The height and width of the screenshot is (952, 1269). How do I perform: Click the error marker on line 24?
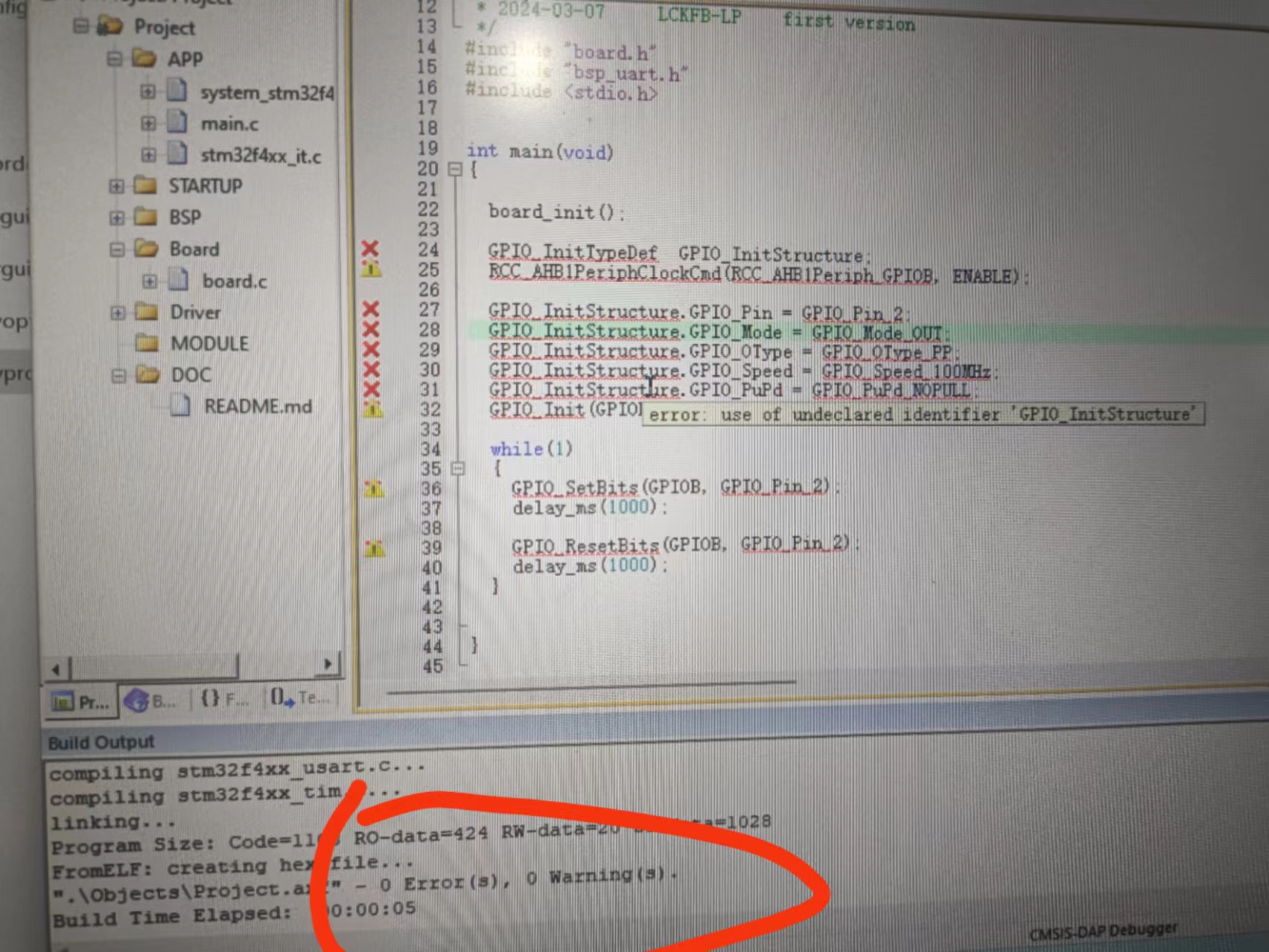[x=370, y=249]
